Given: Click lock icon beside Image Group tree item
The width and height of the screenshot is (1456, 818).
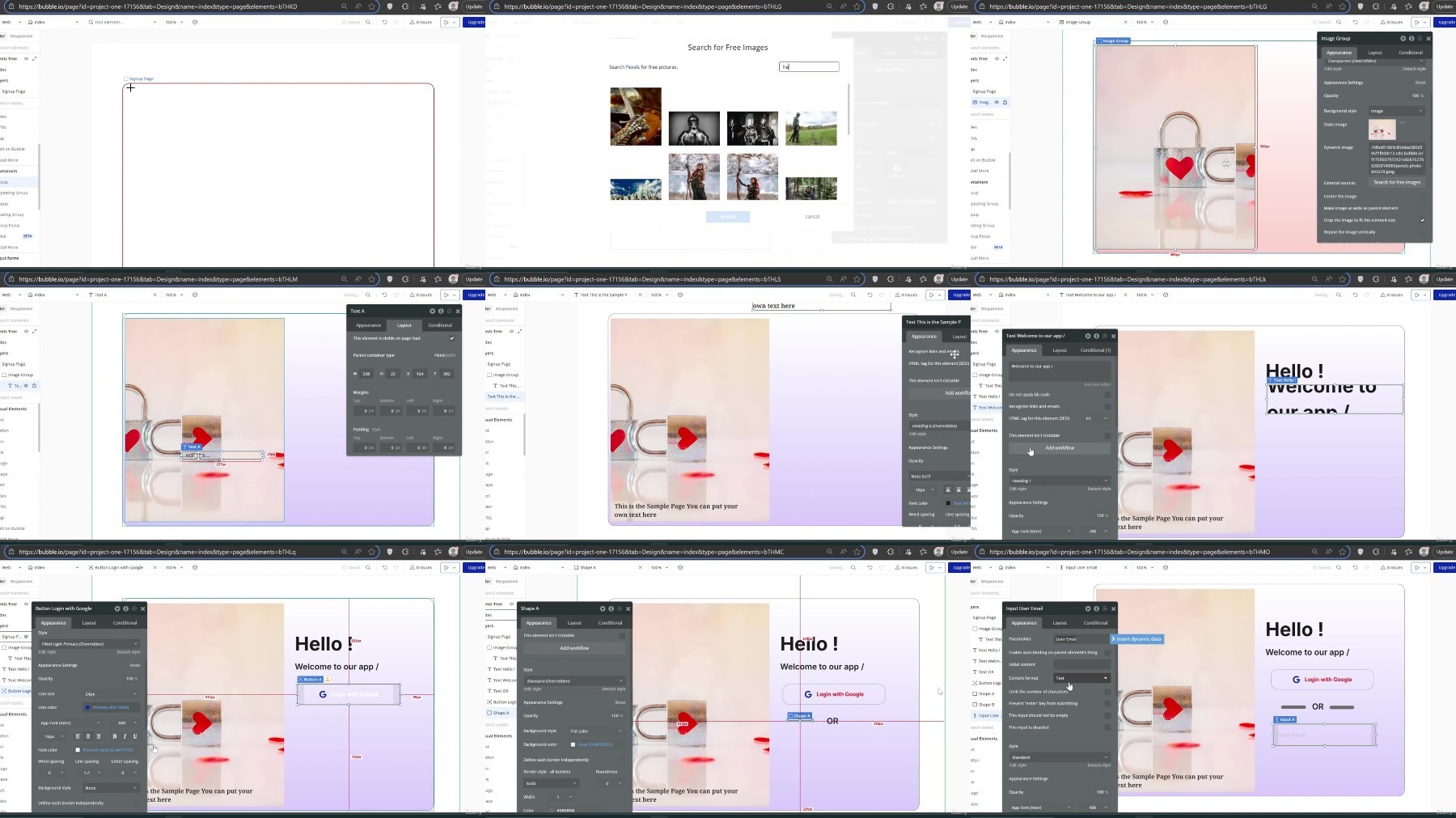Looking at the screenshot, I should click(1005, 102).
